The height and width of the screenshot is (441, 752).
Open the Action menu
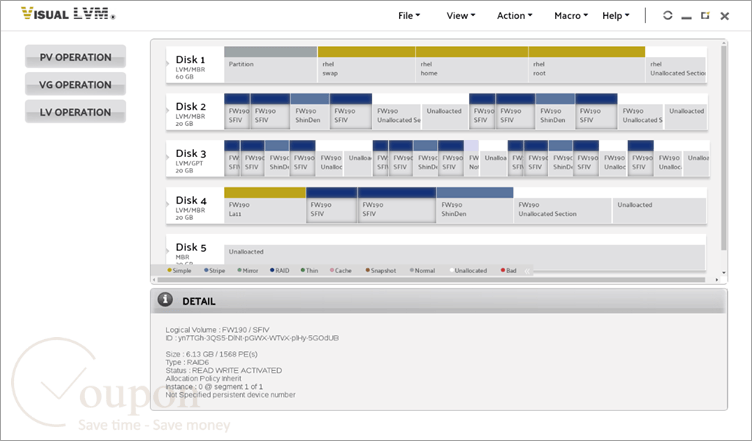pyautogui.click(x=514, y=15)
